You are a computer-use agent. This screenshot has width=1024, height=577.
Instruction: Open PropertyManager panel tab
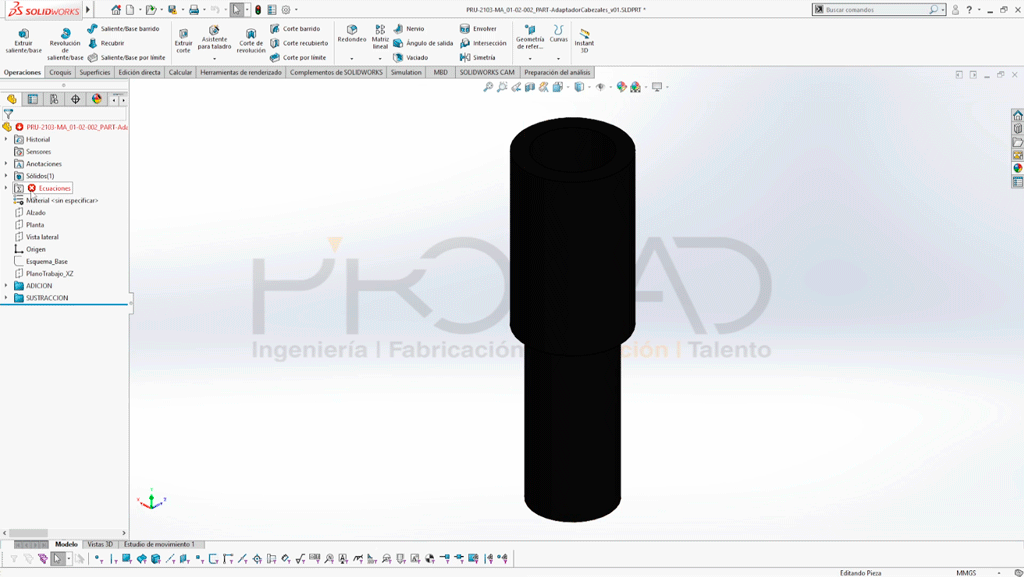point(33,99)
